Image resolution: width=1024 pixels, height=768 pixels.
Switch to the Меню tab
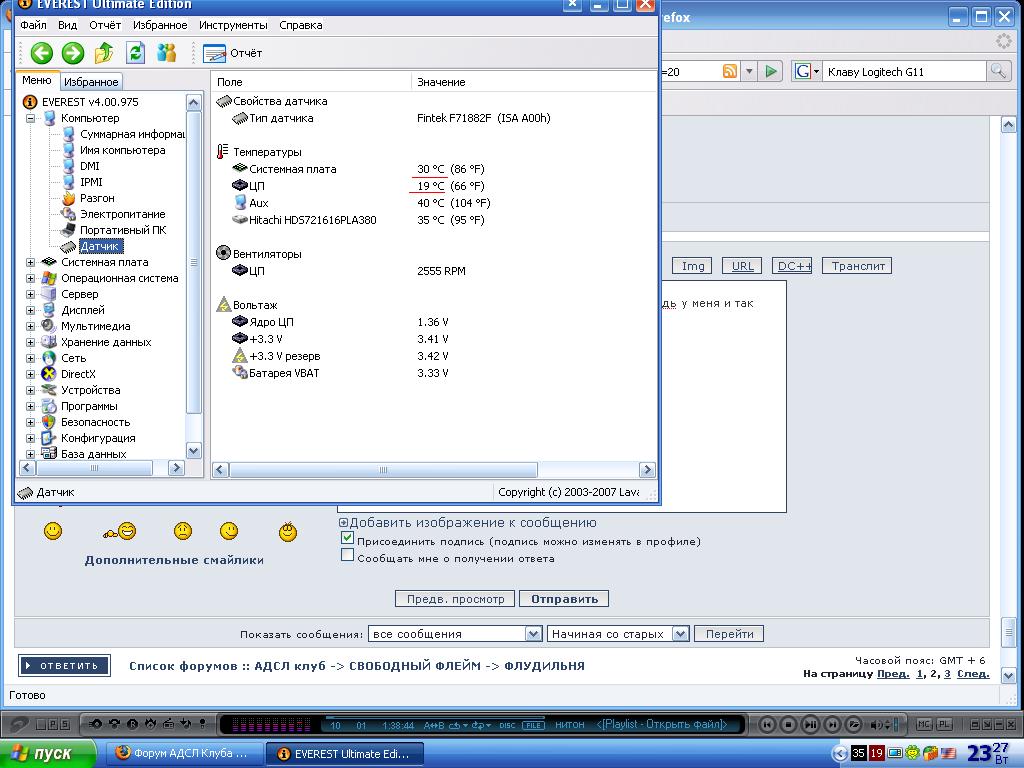click(37, 80)
